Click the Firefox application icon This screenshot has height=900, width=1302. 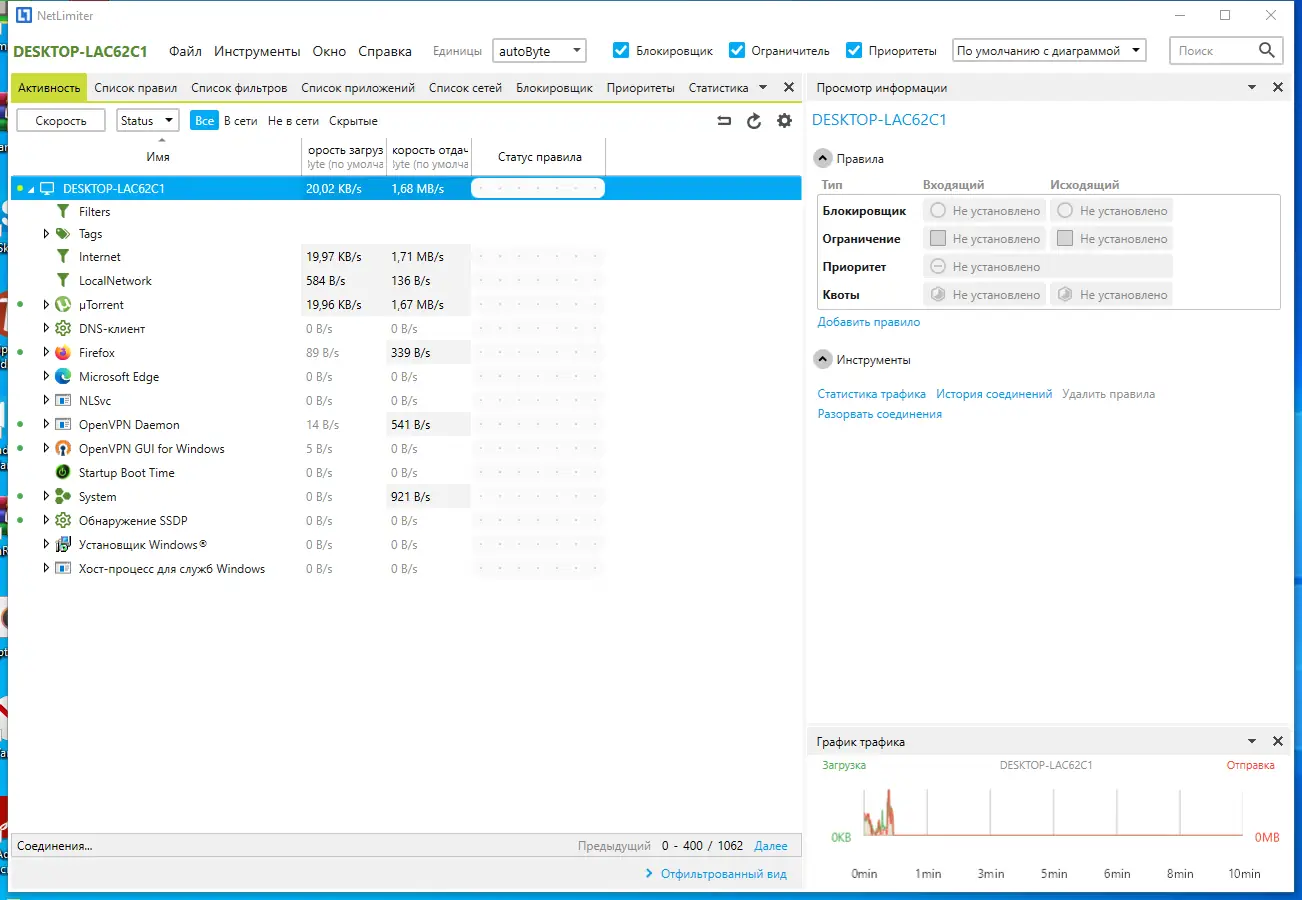coord(61,352)
